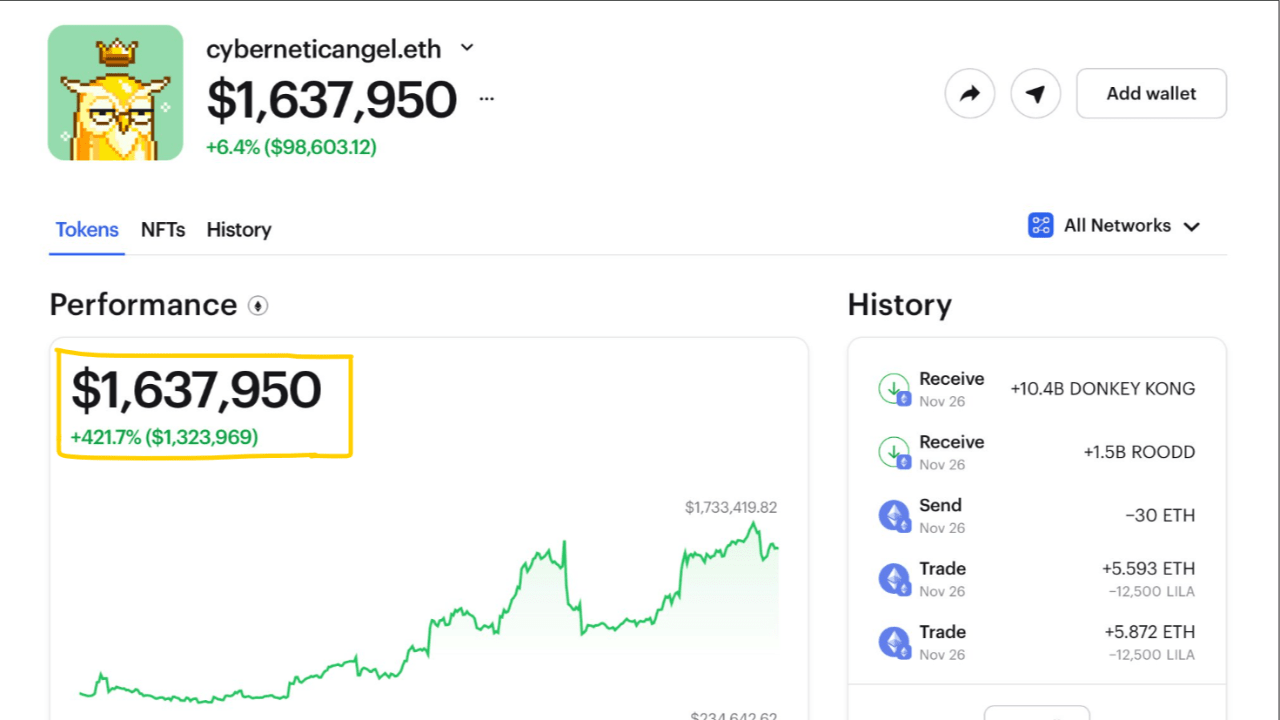Open the All Networks dropdown
1280x720 pixels.
point(1115,225)
